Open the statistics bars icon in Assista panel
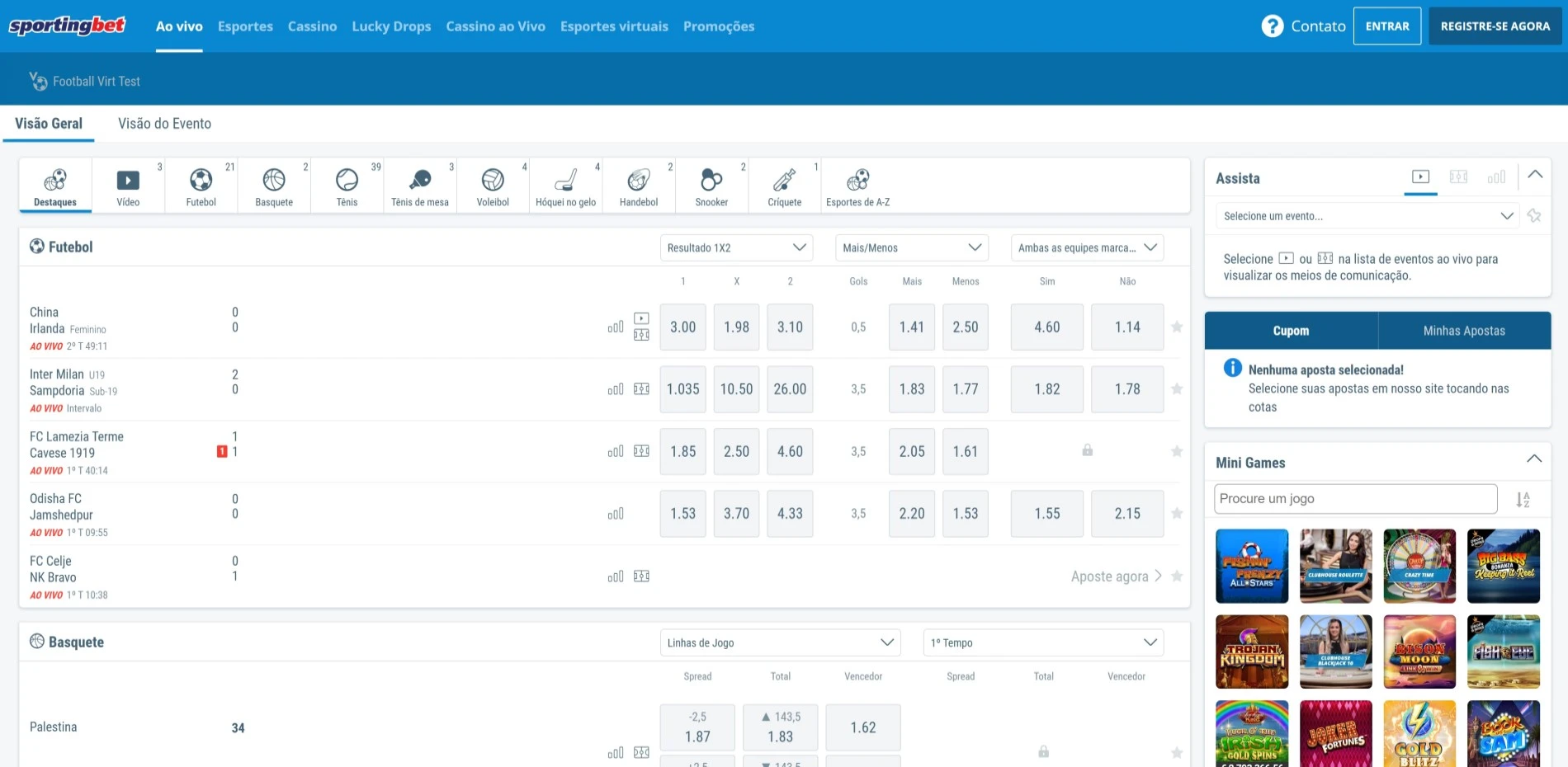Image resolution: width=1568 pixels, height=767 pixels. 1496,176
